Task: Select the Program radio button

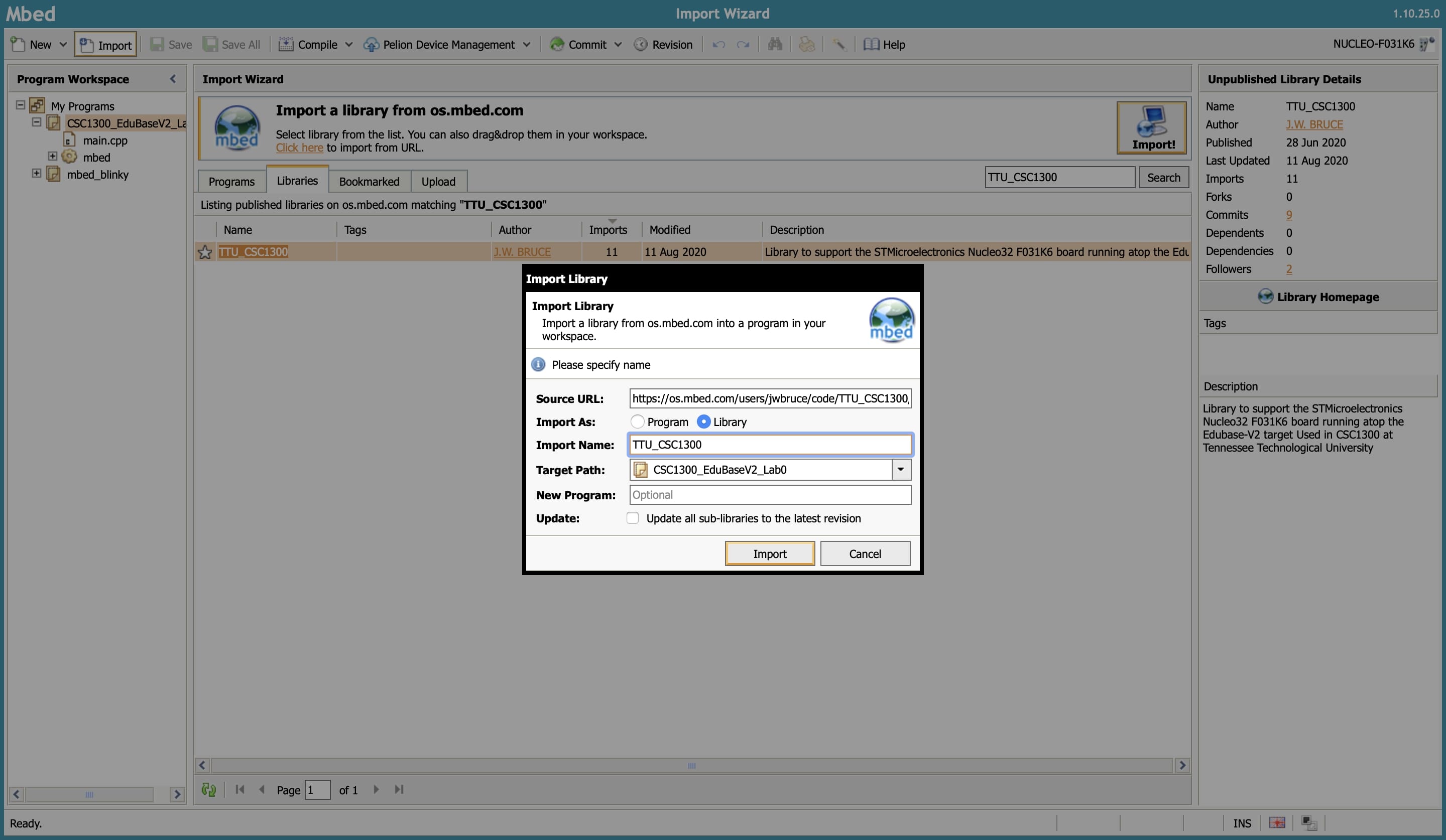Action: click(x=637, y=422)
